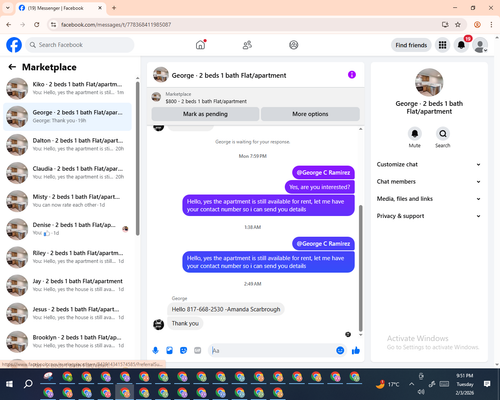
Task: Open the Windows Start menu
Action: [9, 384]
